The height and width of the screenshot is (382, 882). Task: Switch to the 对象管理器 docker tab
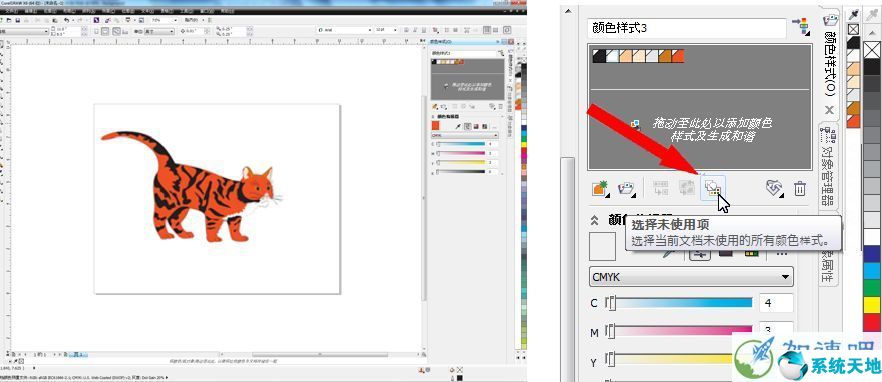click(828, 169)
